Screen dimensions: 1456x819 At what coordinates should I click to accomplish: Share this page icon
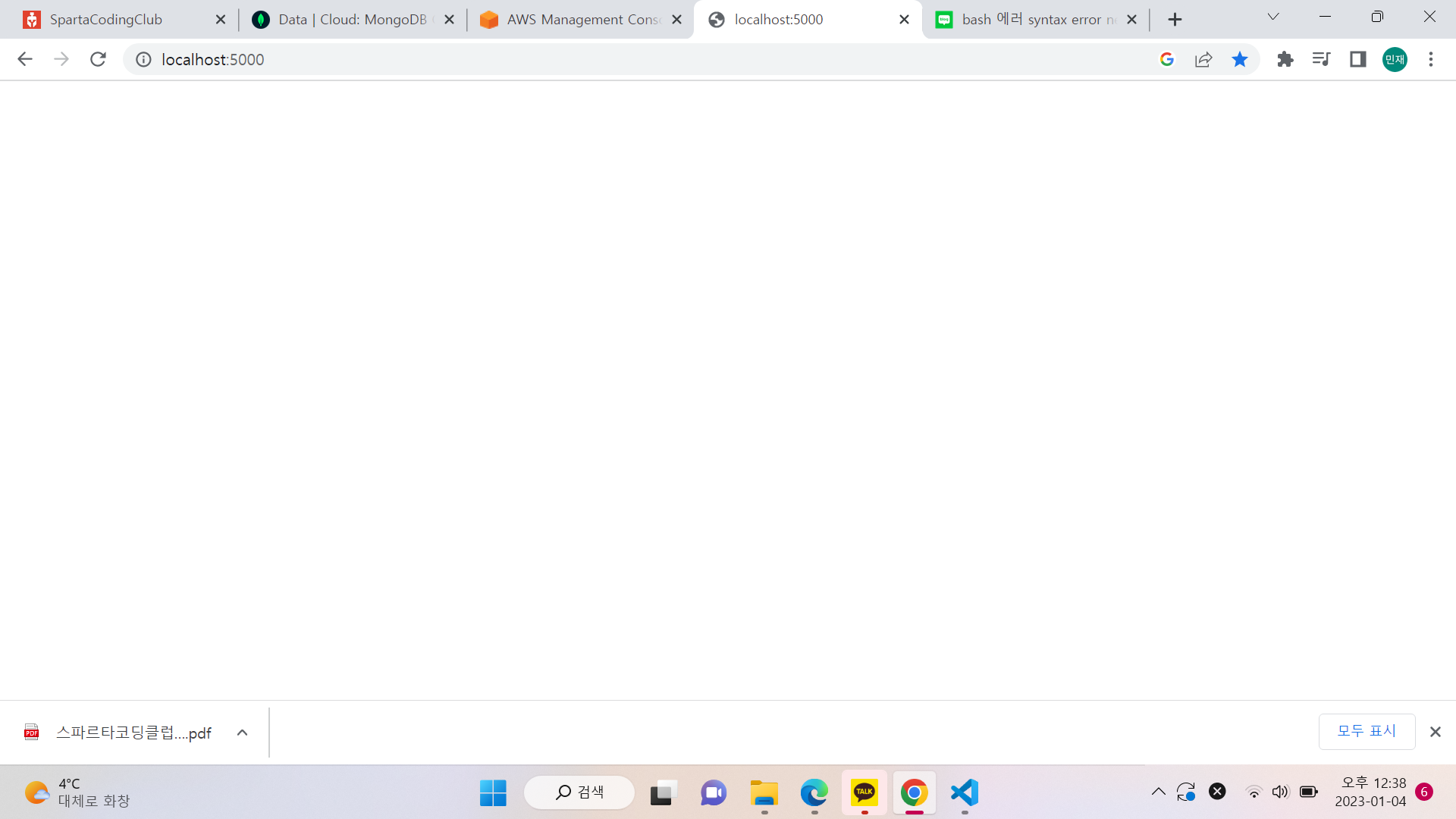pyautogui.click(x=1203, y=59)
